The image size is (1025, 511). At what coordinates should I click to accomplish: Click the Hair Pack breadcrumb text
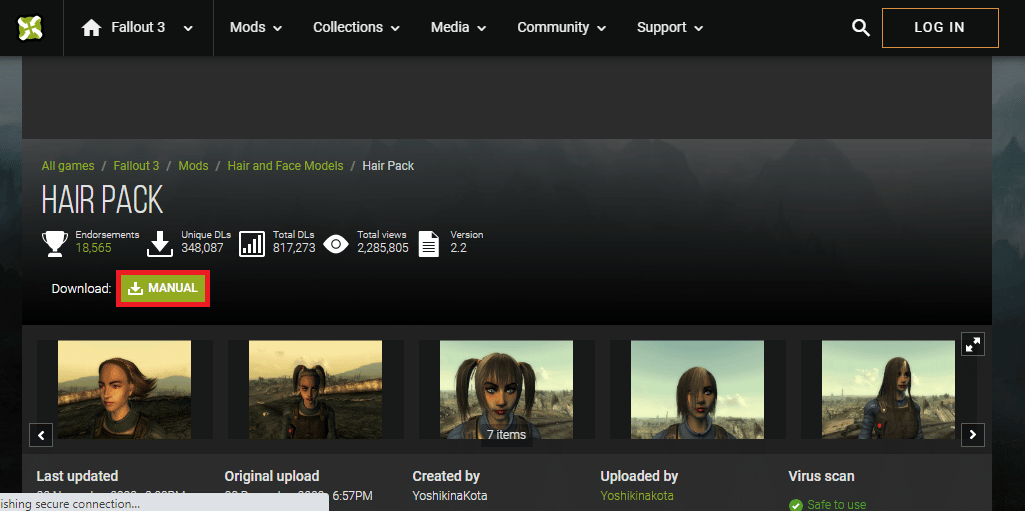pos(388,166)
